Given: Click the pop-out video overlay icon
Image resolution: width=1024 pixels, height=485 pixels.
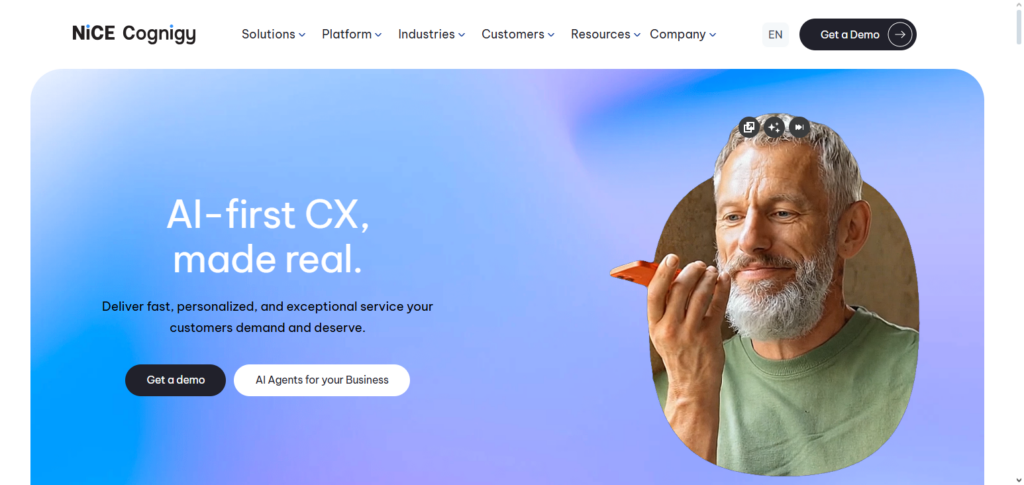Looking at the screenshot, I should (749, 127).
